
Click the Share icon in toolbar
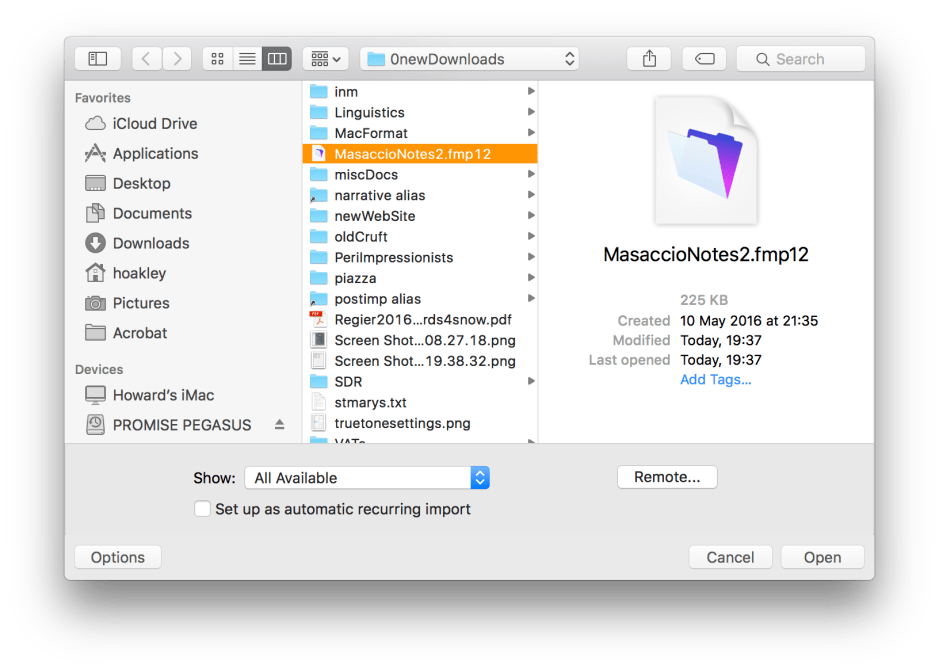pyautogui.click(x=649, y=59)
